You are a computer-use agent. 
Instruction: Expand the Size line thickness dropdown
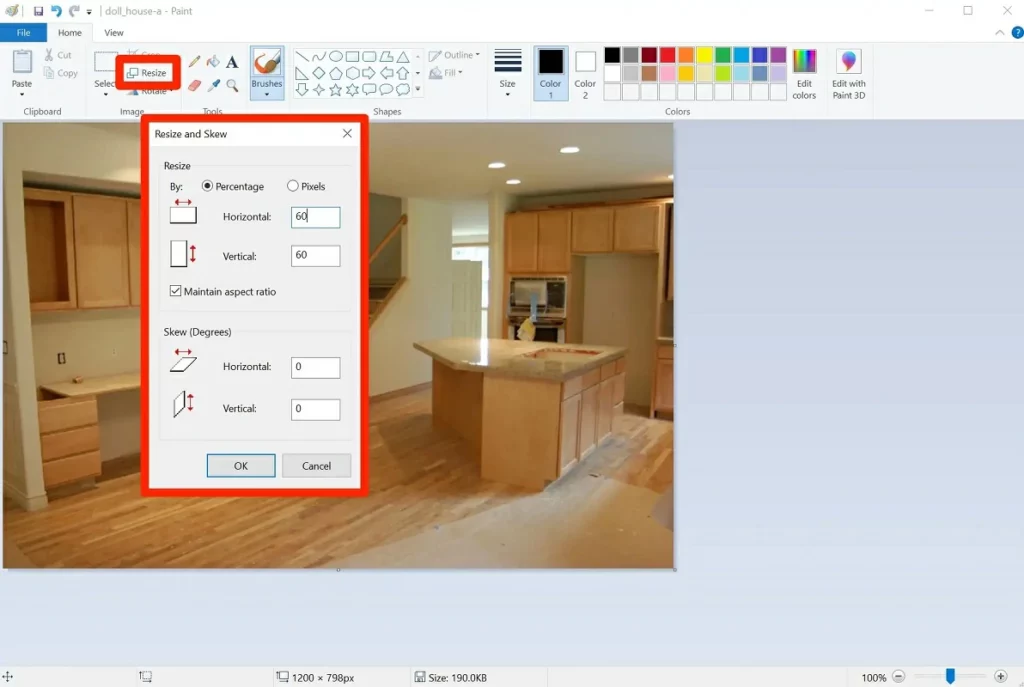click(x=508, y=90)
